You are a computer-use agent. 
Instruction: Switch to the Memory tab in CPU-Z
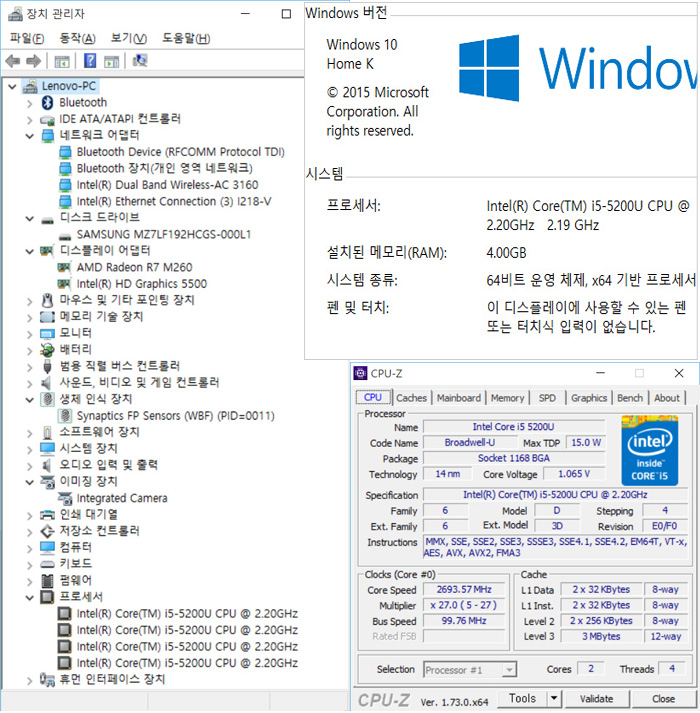click(508, 398)
